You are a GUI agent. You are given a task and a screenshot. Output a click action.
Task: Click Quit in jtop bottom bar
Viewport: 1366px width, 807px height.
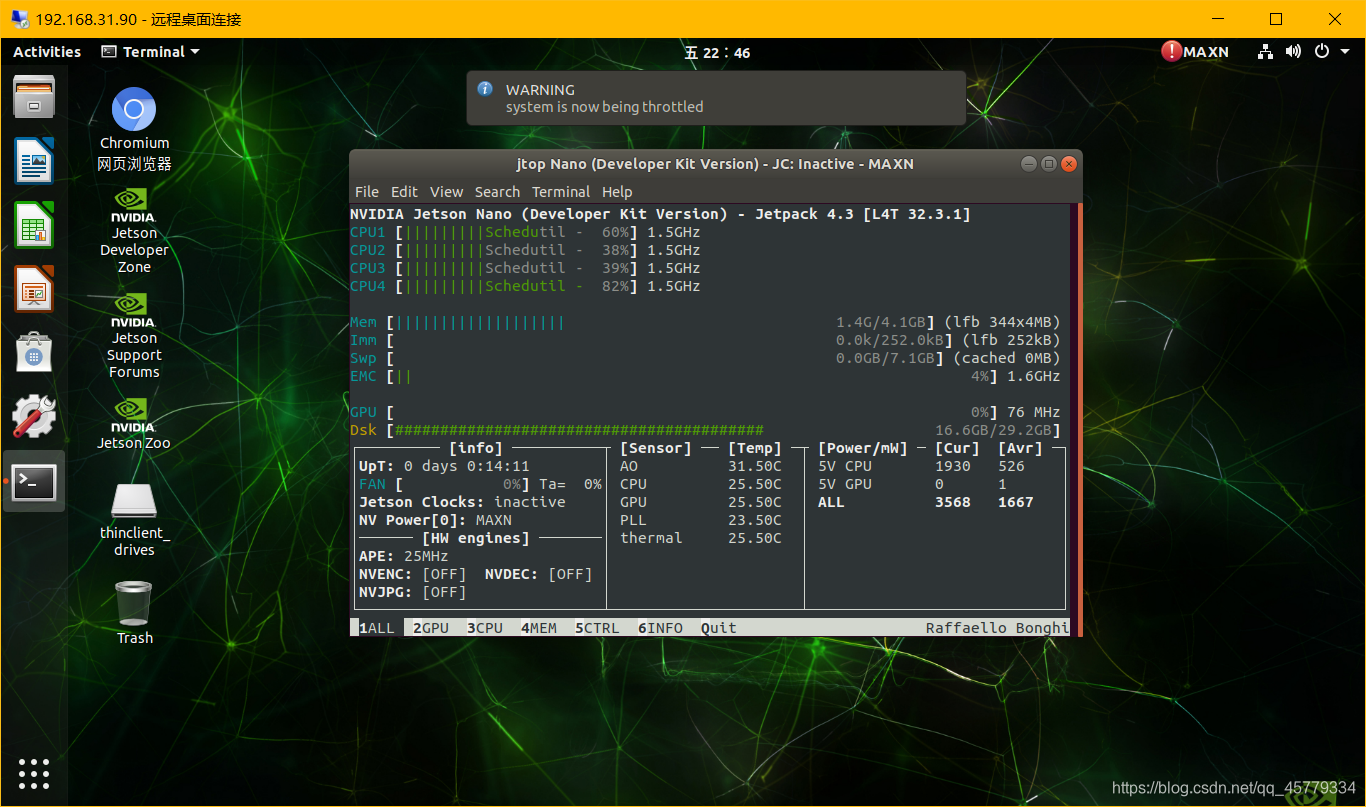coord(718,628)
